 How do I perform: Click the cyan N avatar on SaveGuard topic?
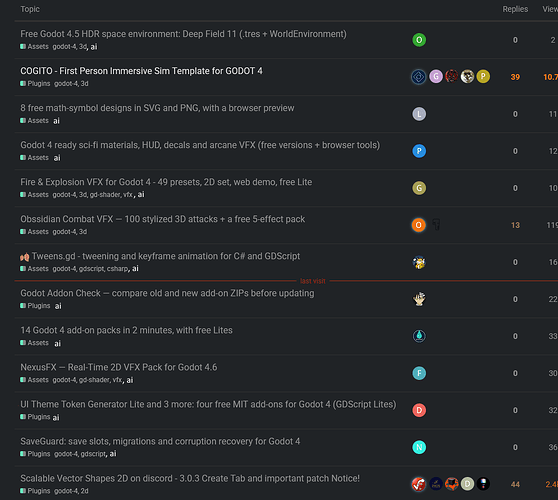point(419,447)
